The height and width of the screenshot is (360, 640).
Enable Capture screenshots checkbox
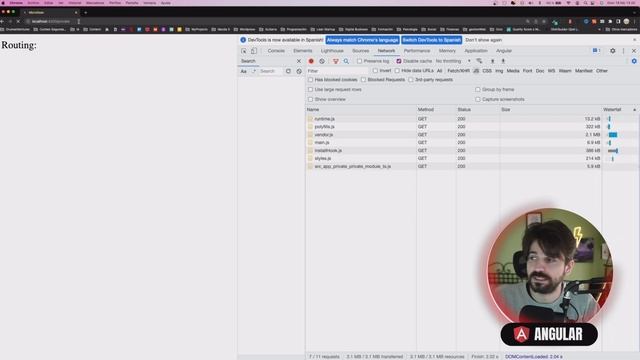tap(478, 99)
